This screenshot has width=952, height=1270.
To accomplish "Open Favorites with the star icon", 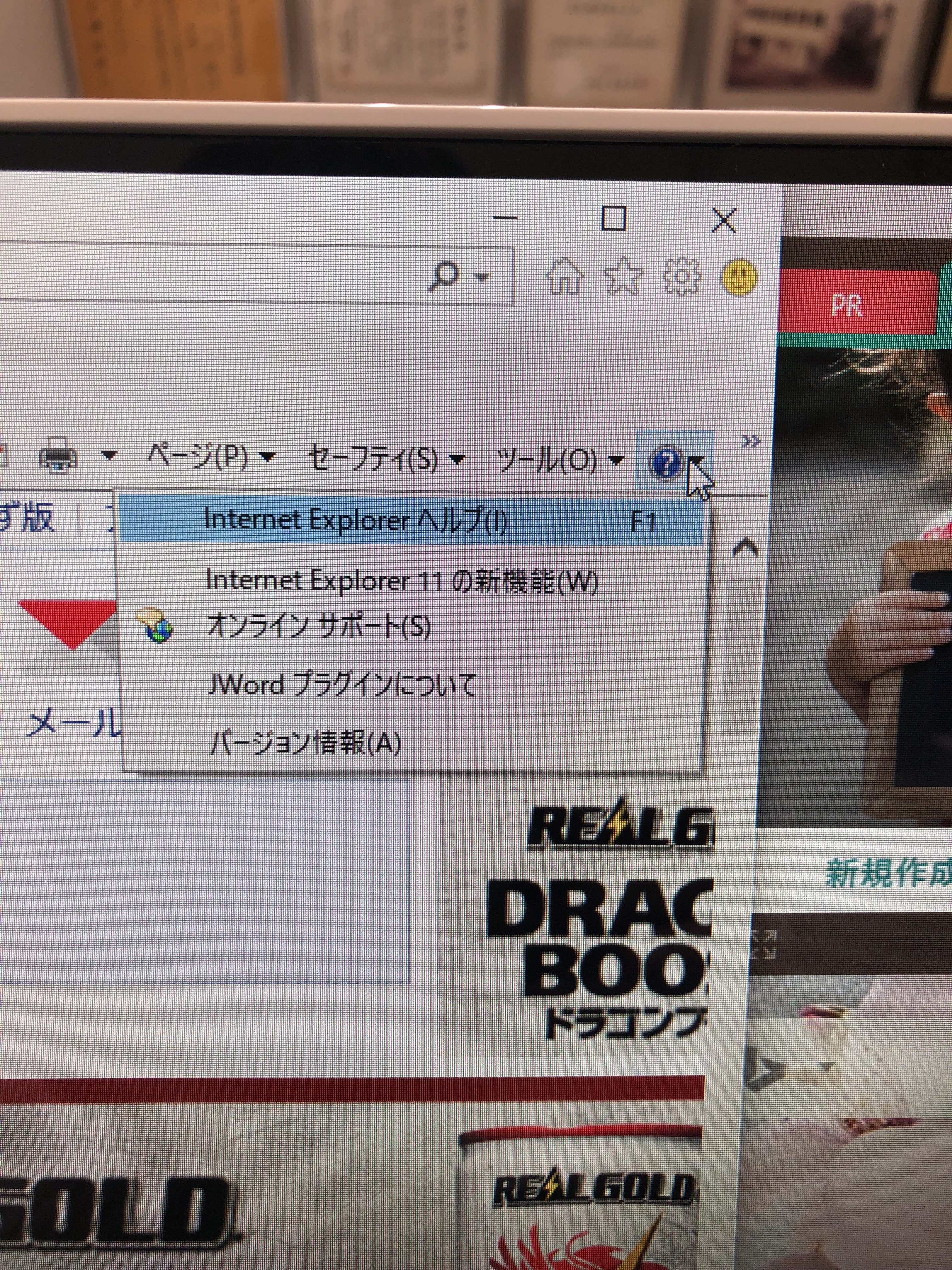I will click(x=624, y=276).
